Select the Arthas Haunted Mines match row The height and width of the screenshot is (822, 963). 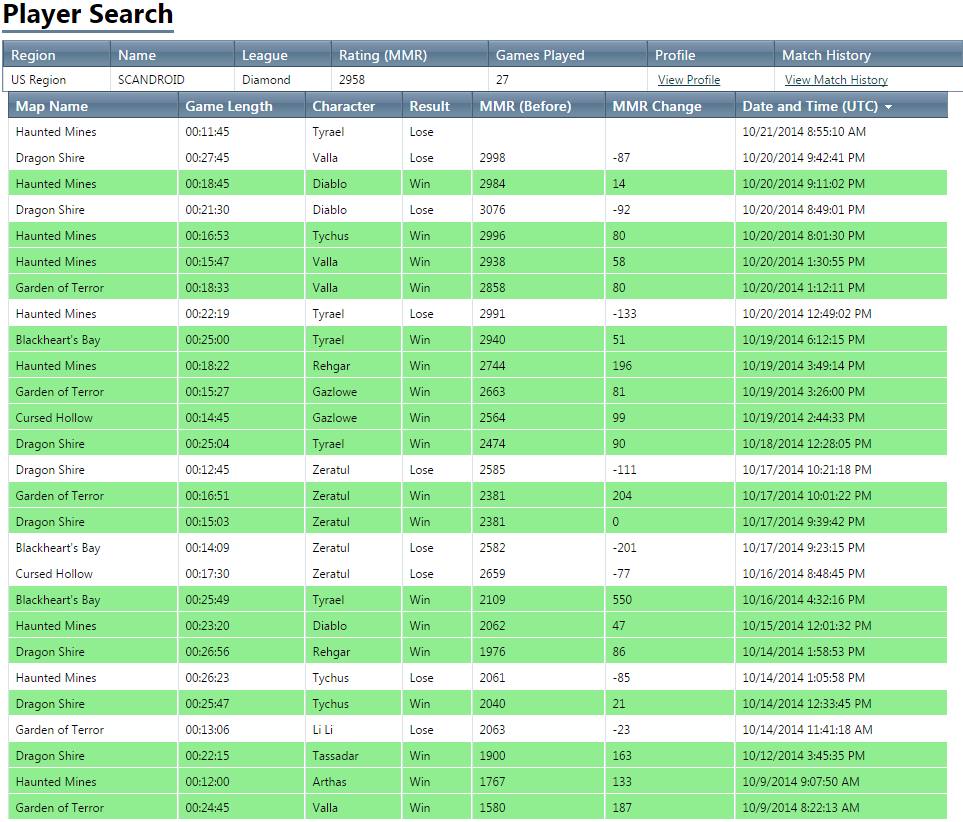(477, 782)
